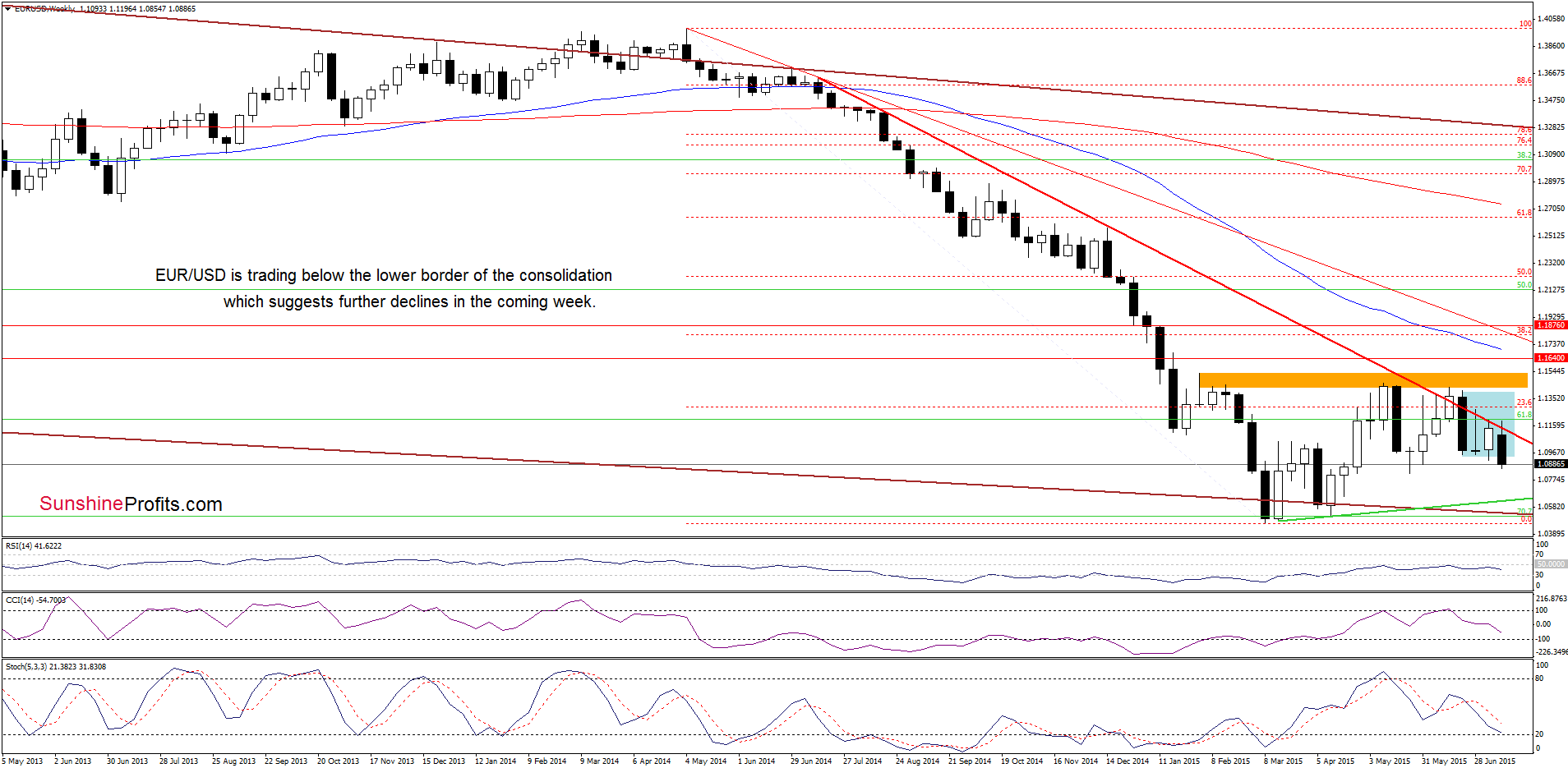The height and width of the screenshot is (768, 1568).
Task: Click the 1.03895 price axis label
Action: (x=1551, y=534)
